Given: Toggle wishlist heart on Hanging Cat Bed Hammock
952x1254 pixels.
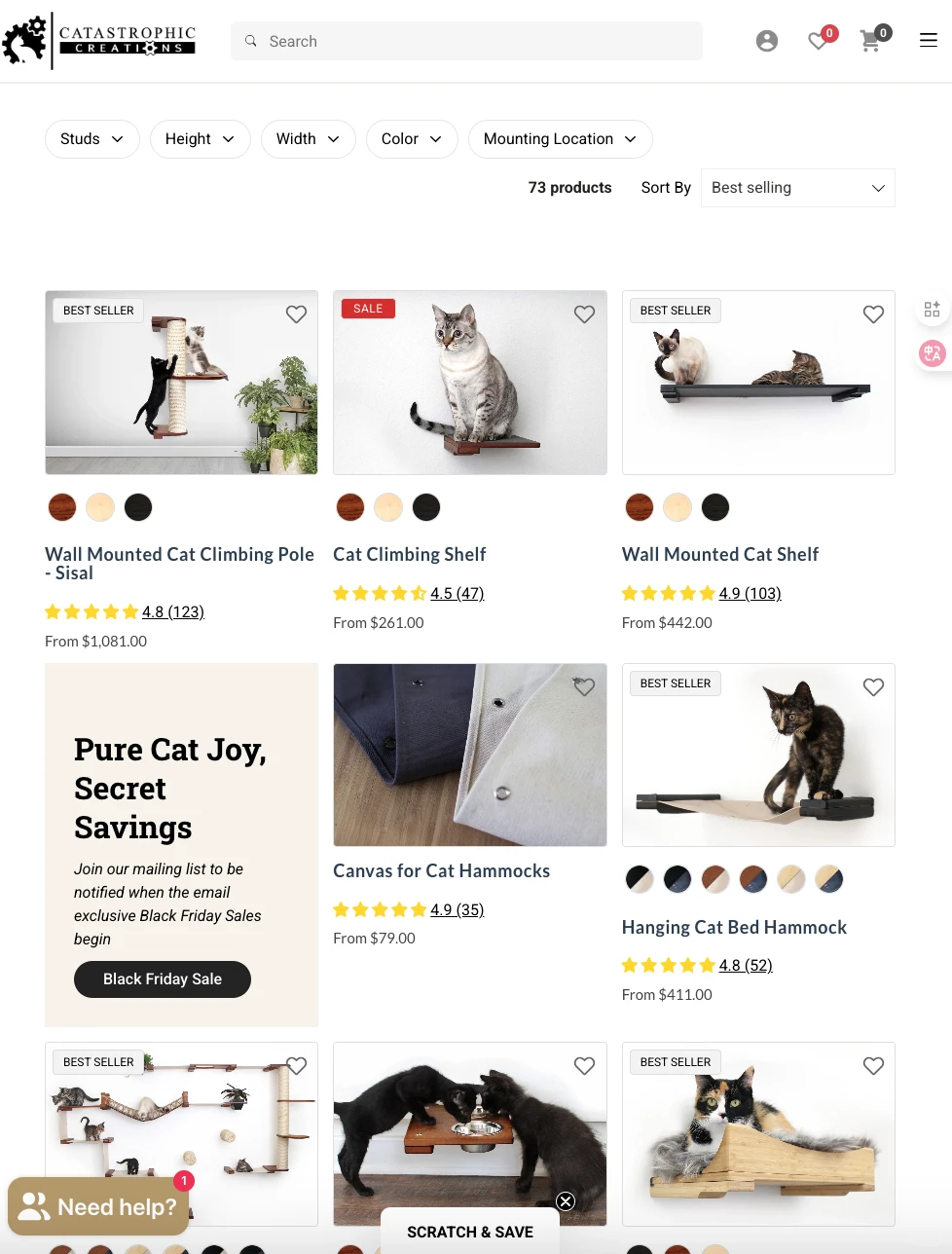Looking at the screenshot, I should coord(873,687).
